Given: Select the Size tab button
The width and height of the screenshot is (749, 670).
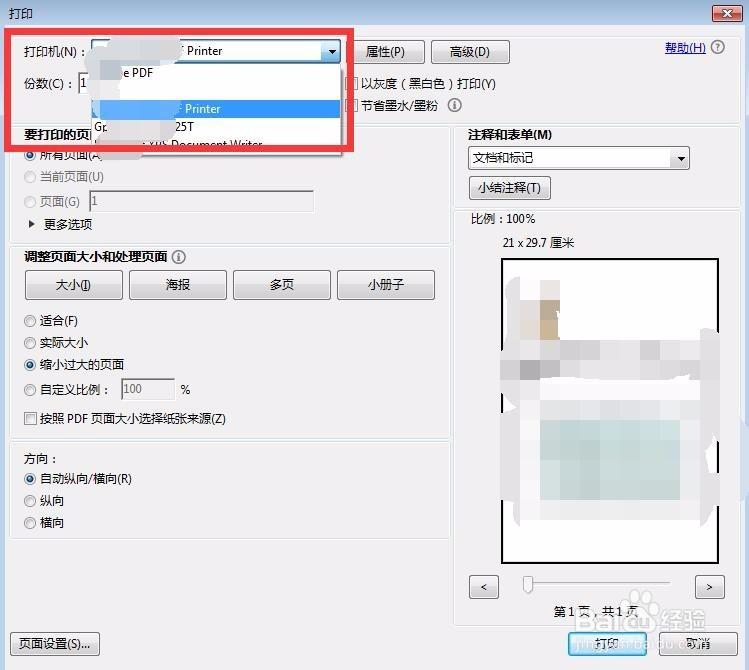Looking at the screenshot, I should pos(74,285).
